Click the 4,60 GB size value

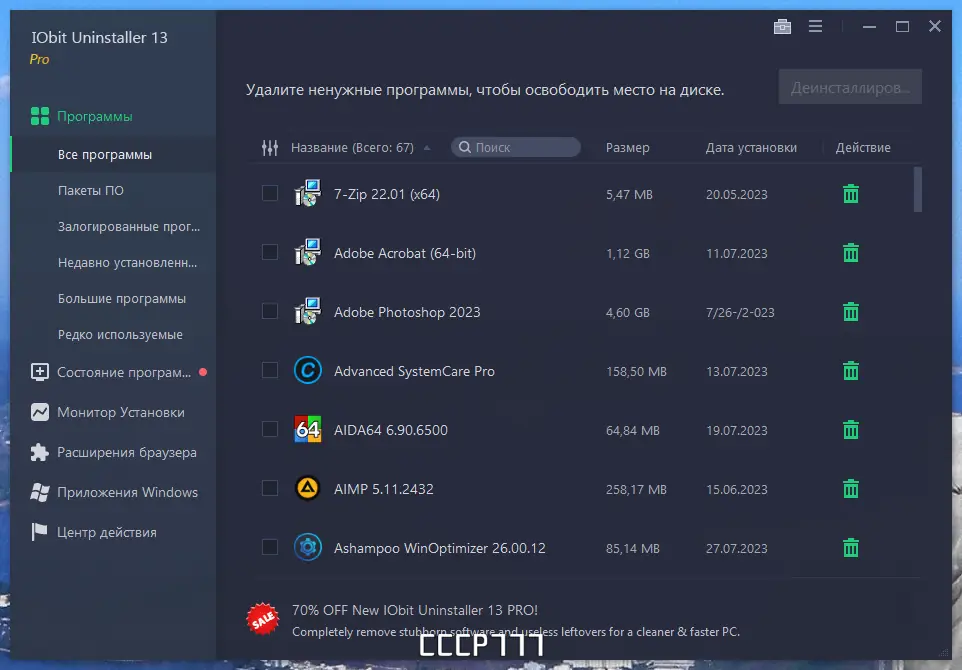point(627,312)
